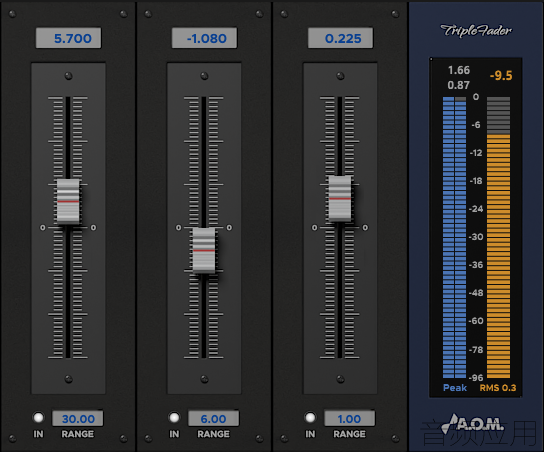Toggle the IN button beside the 1.00 range
This screenshot has width=544, height=452.
(x=310, y=417)
